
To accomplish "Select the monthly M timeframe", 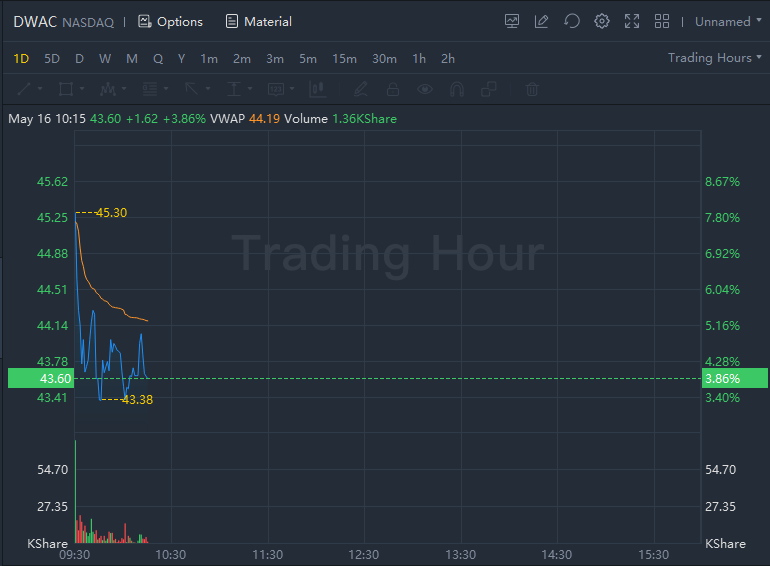I will (x=132, y=59).
